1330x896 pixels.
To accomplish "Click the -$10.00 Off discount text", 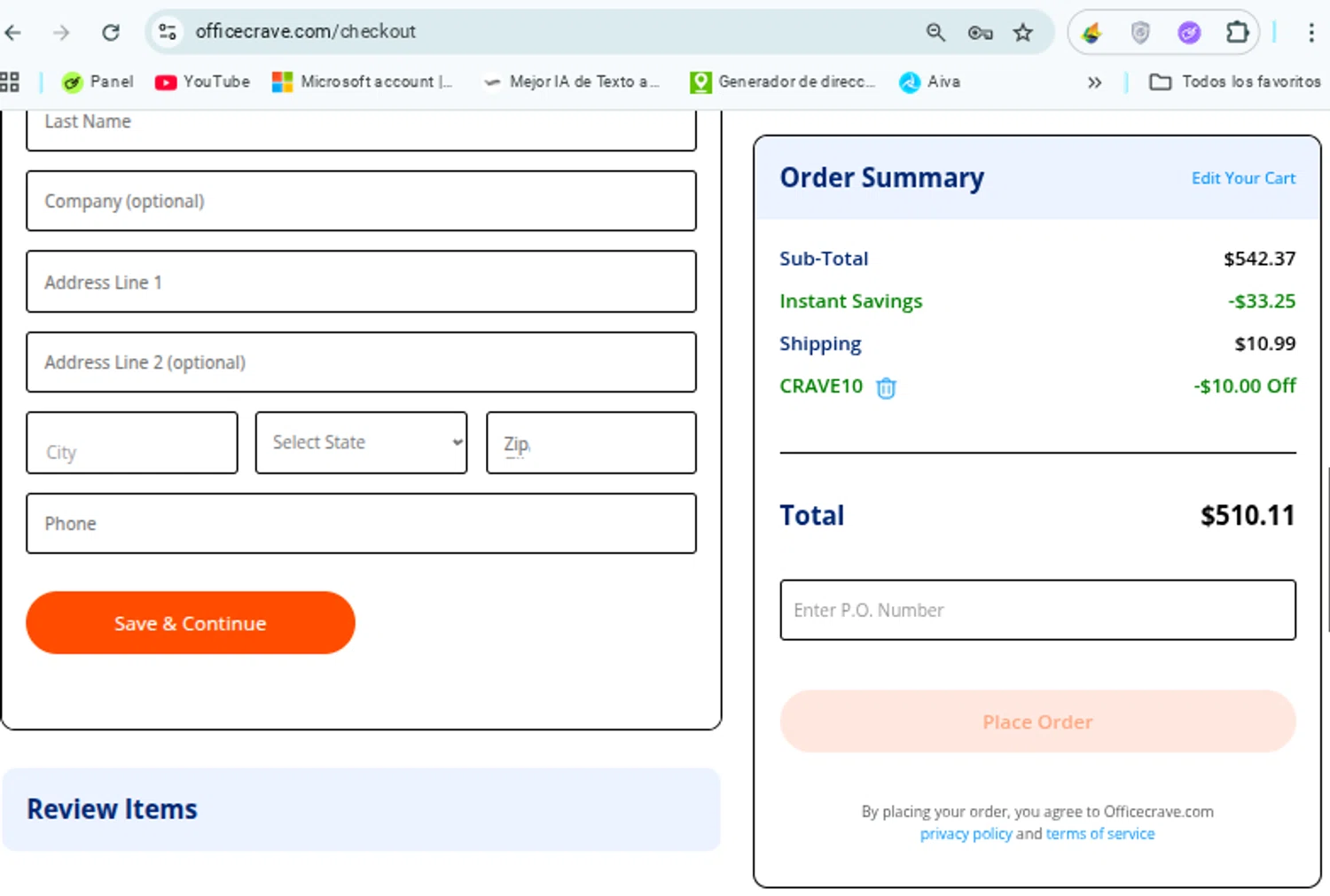I will pyautogui.click(x=1245, y=386).
